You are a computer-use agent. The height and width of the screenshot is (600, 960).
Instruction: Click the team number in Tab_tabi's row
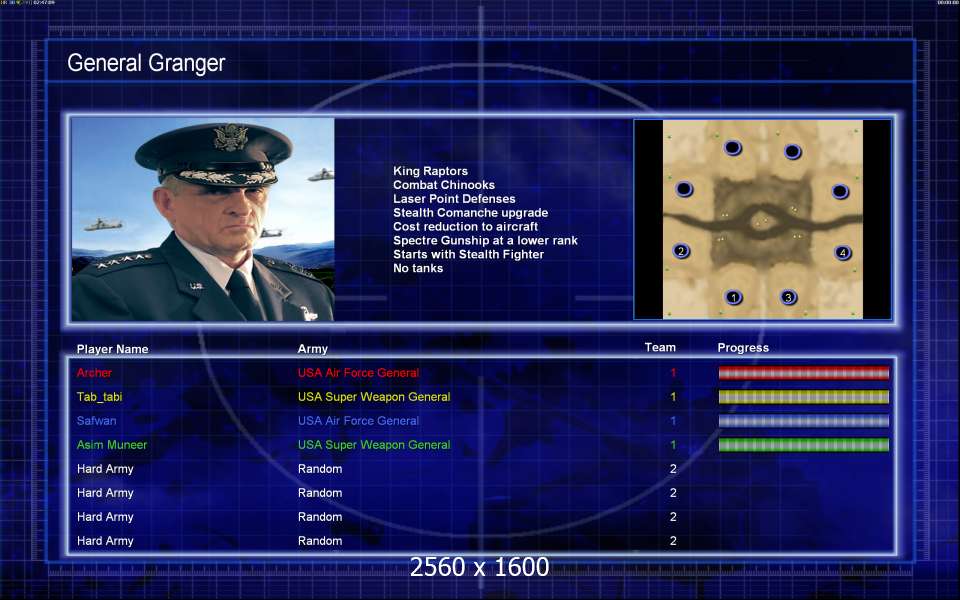(x=673, y=397)
